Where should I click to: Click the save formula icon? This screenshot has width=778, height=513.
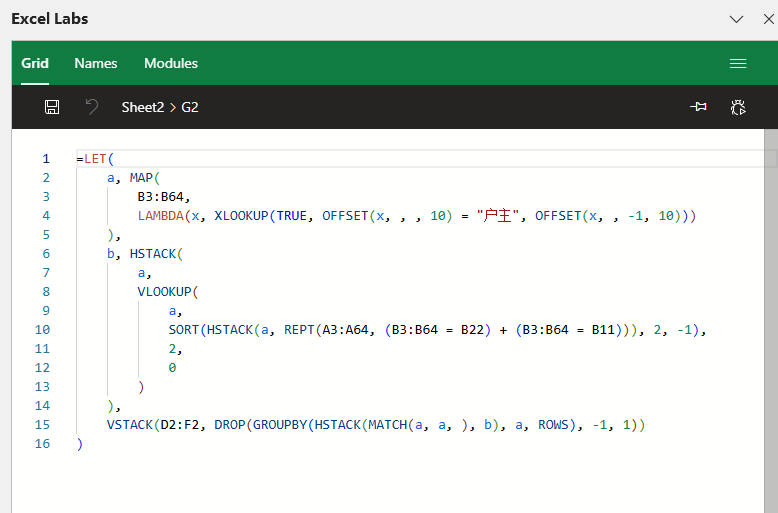pyautogui.click(x=52, y=107)
